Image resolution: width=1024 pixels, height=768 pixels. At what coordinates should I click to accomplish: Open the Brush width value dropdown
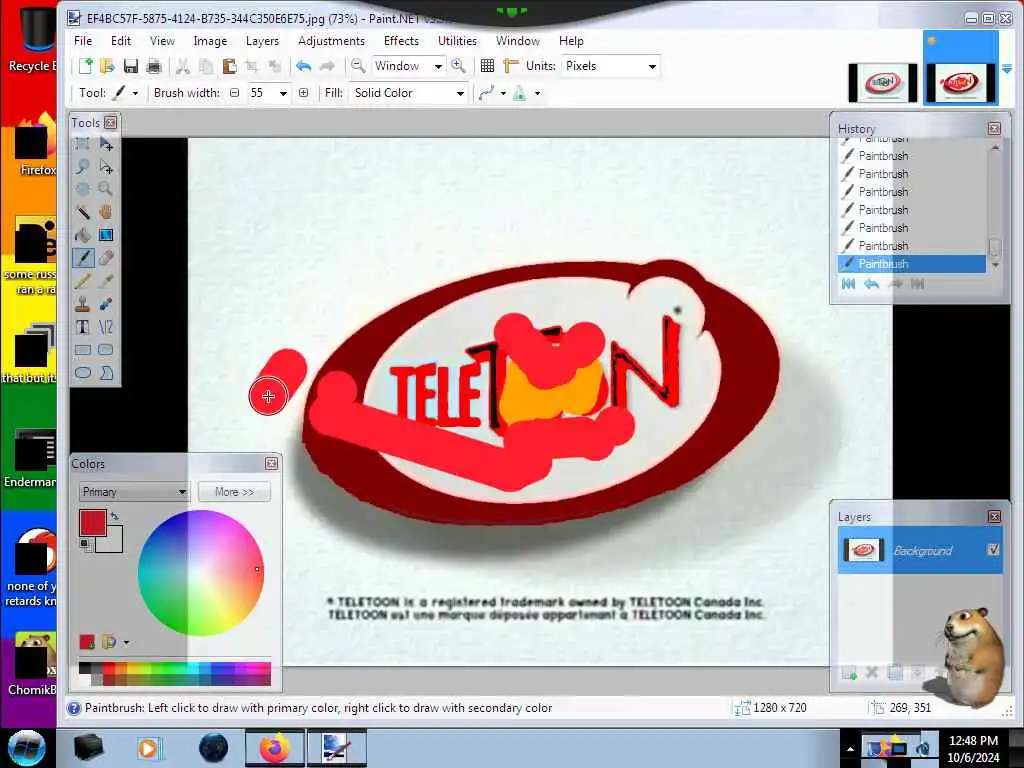(x=283, y=93)
